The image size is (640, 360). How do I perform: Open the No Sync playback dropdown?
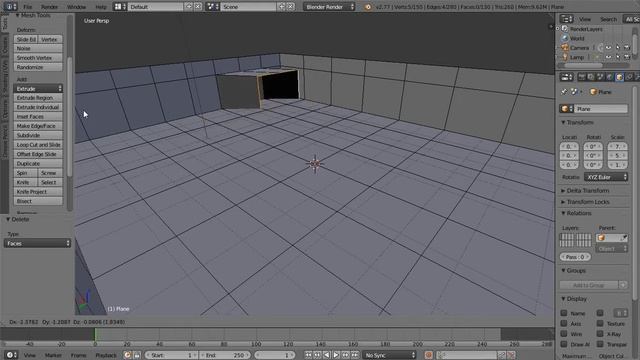click(389, 355)
